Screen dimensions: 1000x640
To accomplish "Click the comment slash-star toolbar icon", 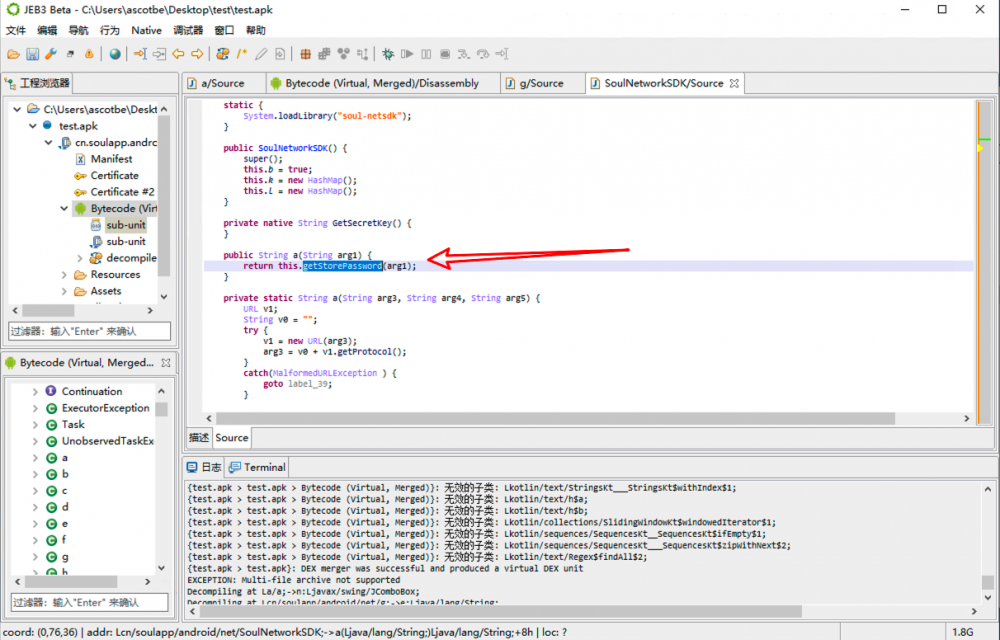I will click(x=242, y=54).
